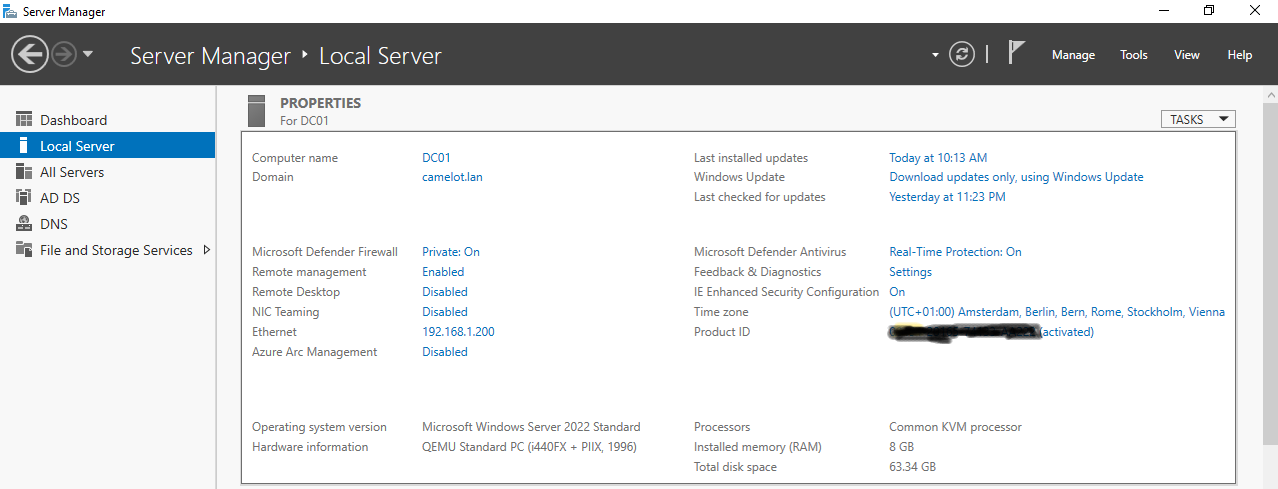Click Microsoft Windows Server 2022 Standard text
1278x489 pixels.
tap(531, 427)
